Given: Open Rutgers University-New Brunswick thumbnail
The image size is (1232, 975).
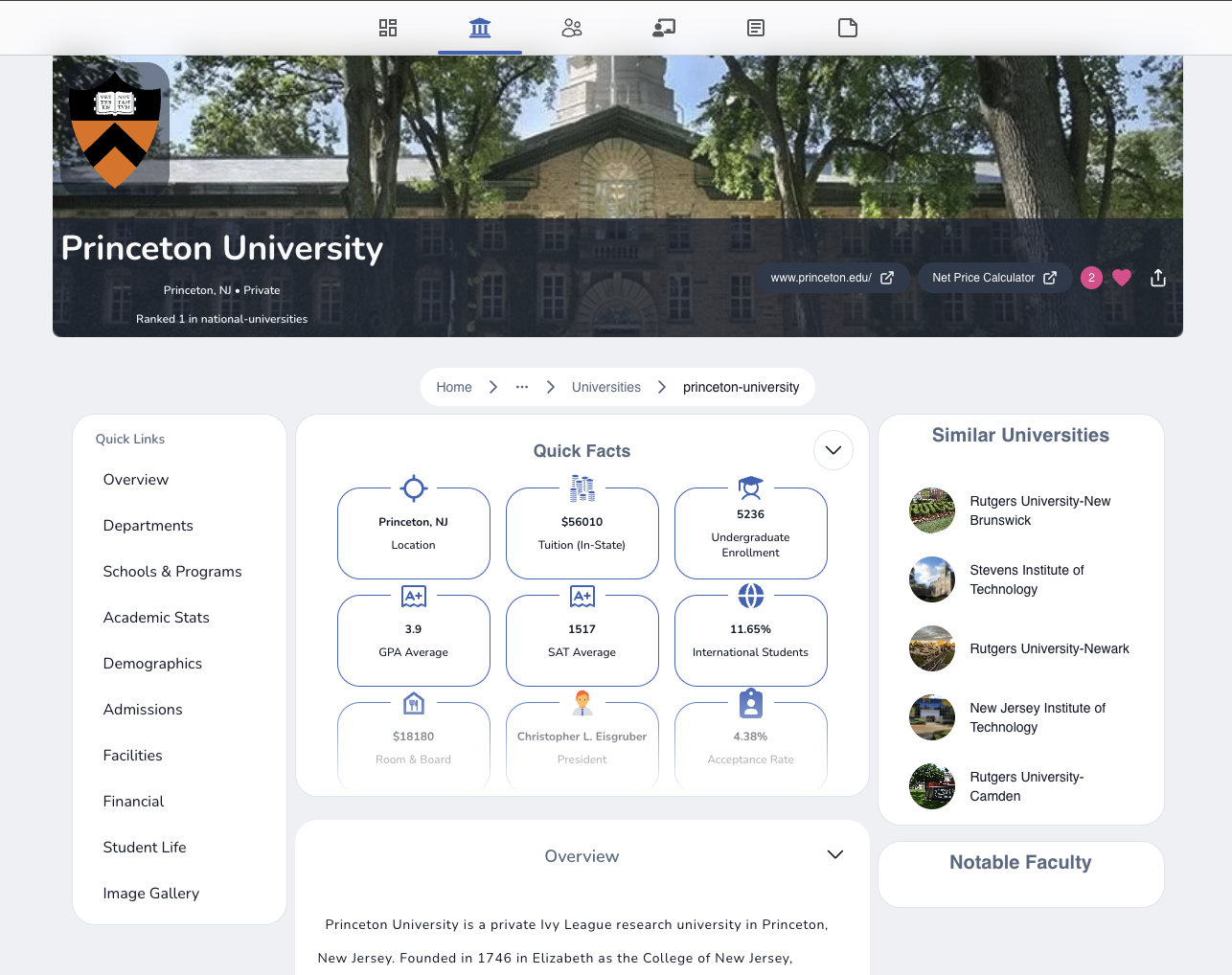Looking at the screenshot, I should [x=932, y=510].
